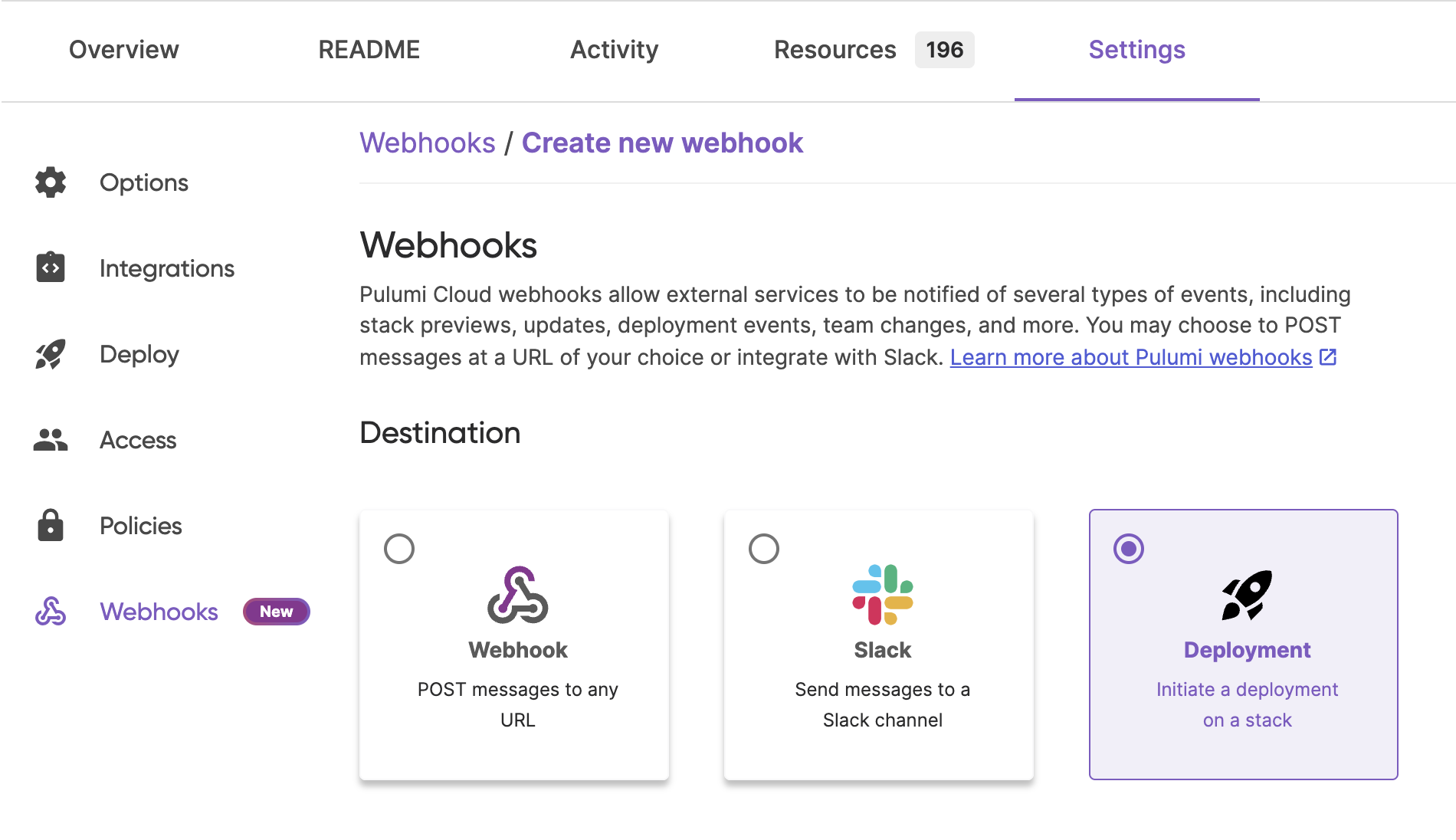The width and height of the screenshot is (1456, 840).
Task: Click the Policies lock icon
Action: click(x=49, y=526)
